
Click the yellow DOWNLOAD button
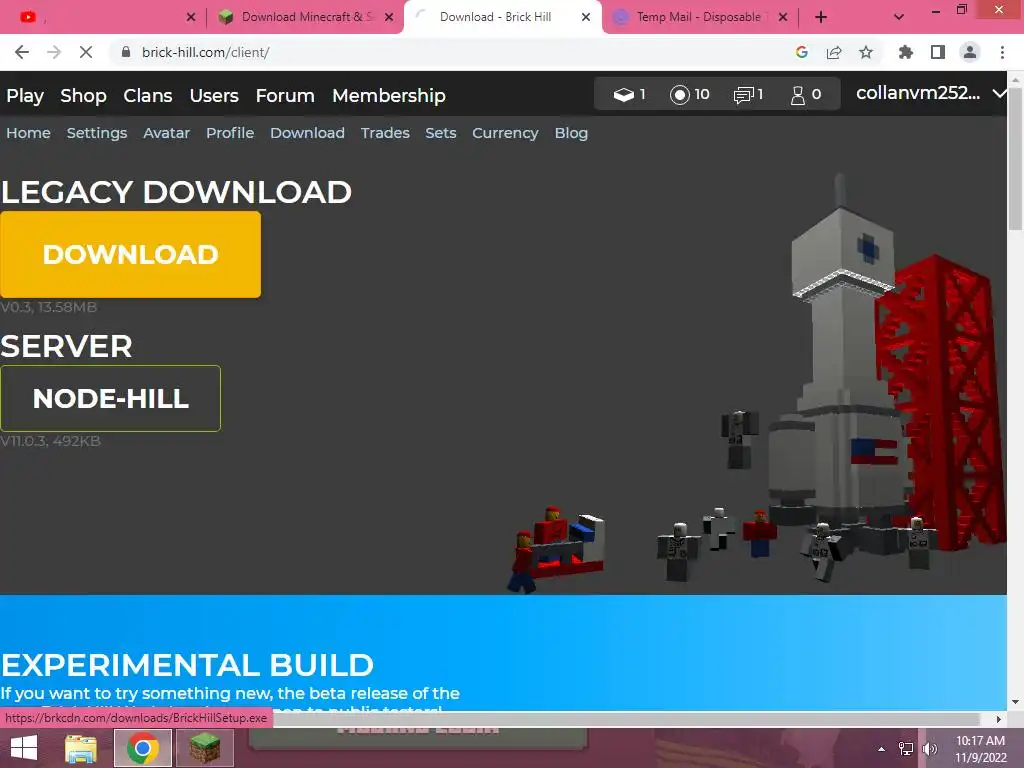click(130, 254)
